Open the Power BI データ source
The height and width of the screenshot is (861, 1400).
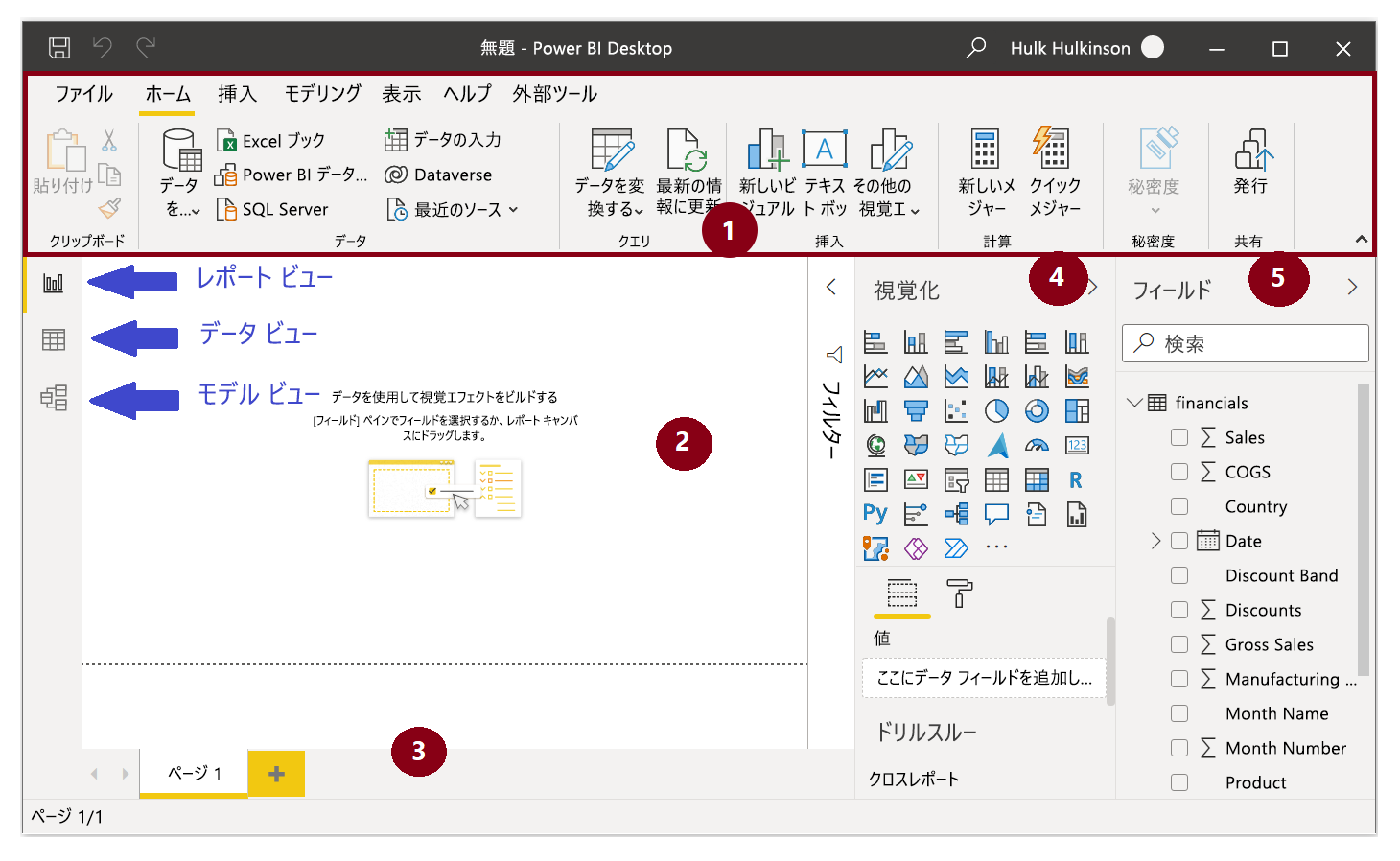tap(291, 175)
